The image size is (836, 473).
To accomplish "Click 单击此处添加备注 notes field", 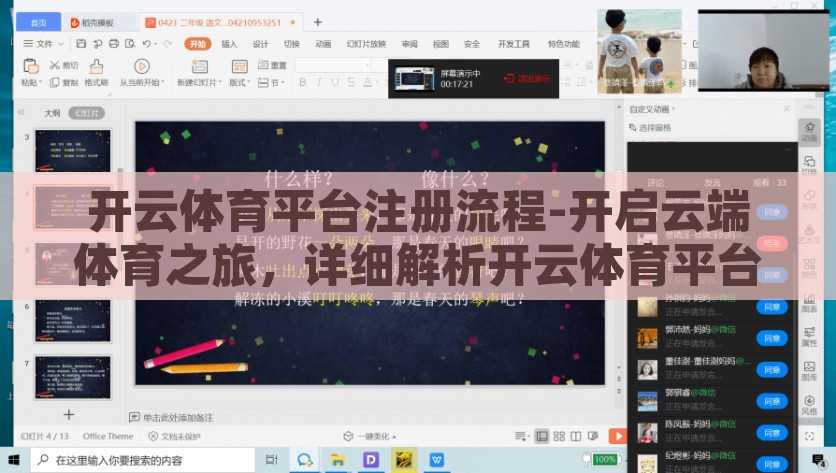I will 178,417.
